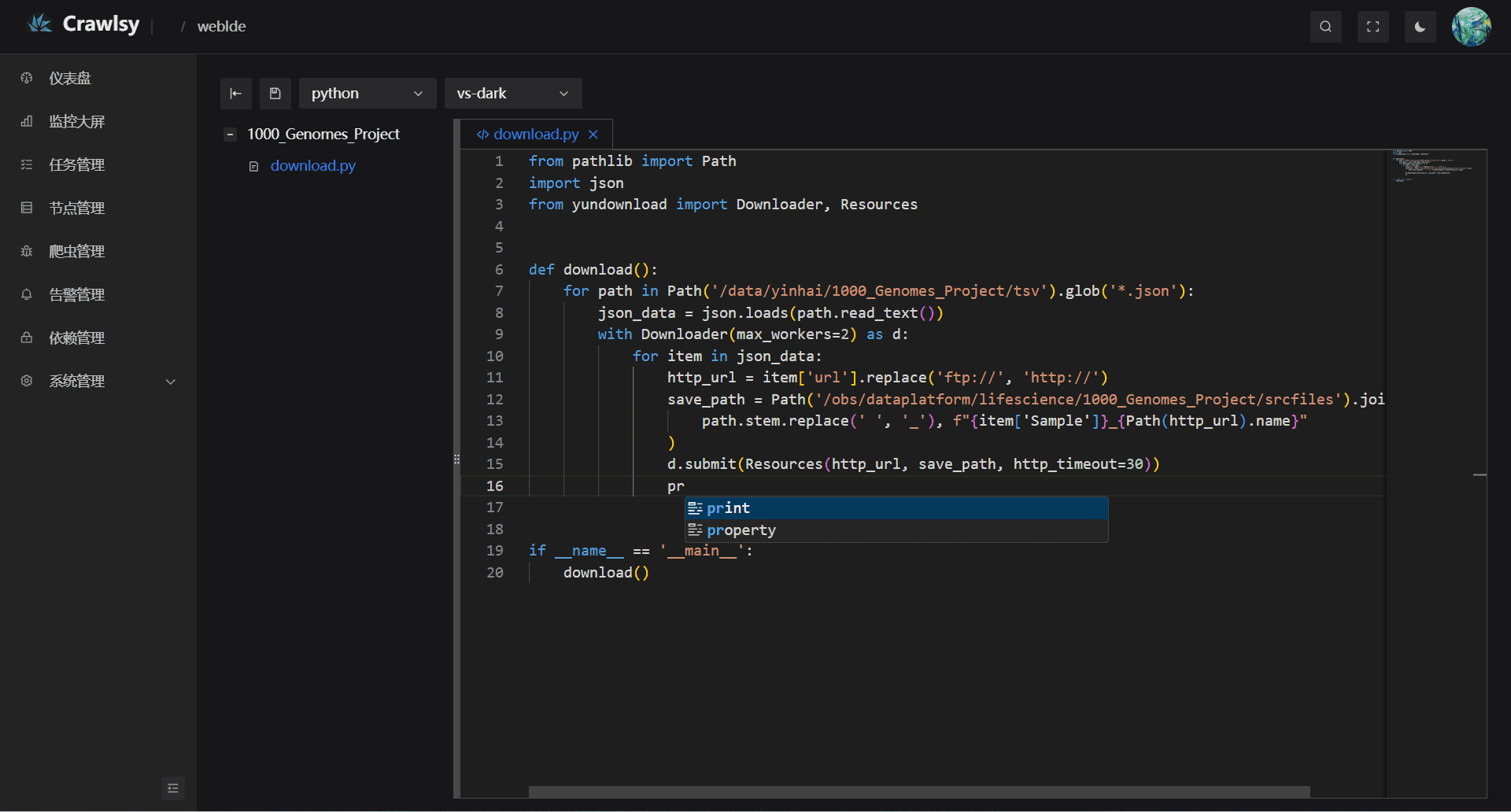Toggle dark mode moon icon
The height and width of the screenshot is (812, 1511).
[x=1420, y=27]
